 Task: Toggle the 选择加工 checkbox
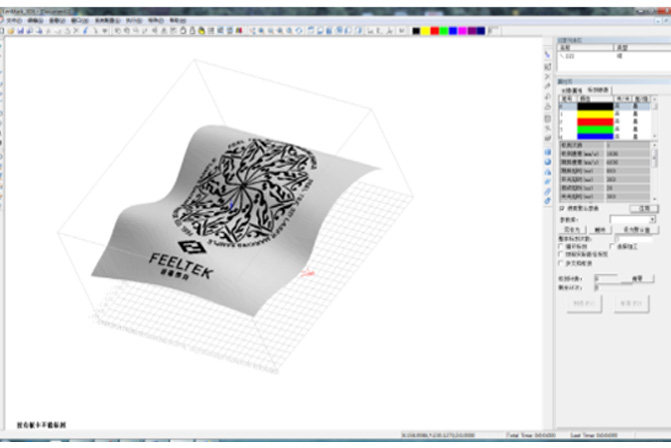(x=612, y=246)
